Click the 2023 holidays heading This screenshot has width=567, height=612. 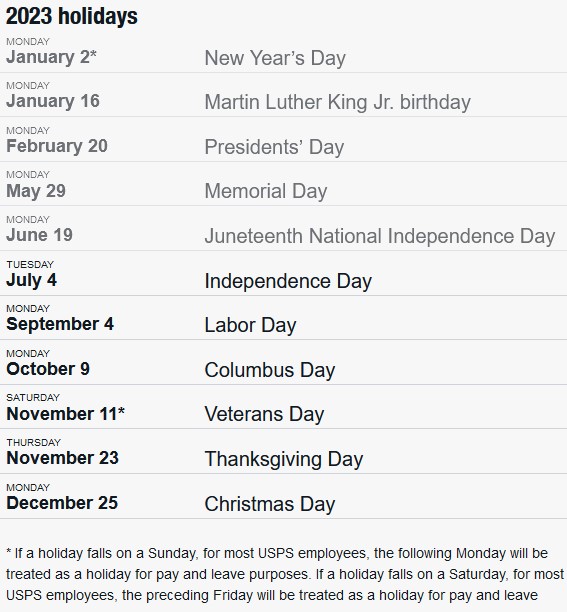(72, 16)
